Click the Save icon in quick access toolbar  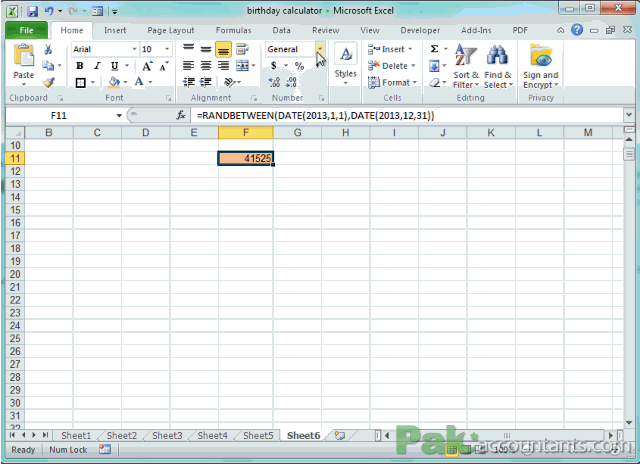point(32,11)
